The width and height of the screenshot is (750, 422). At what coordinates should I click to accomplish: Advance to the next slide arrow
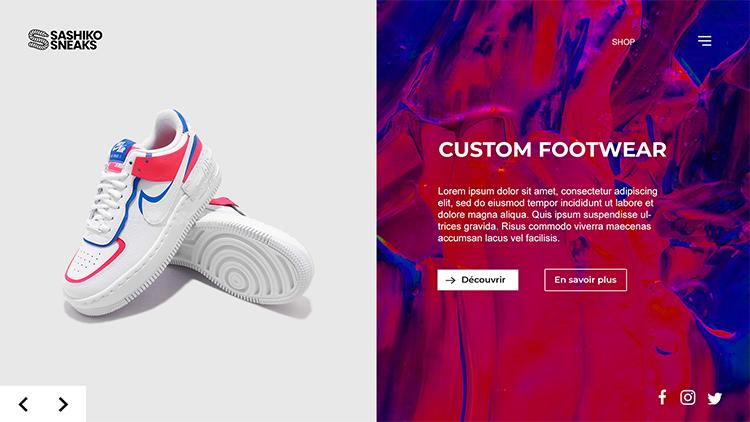(x=63, y=404)
